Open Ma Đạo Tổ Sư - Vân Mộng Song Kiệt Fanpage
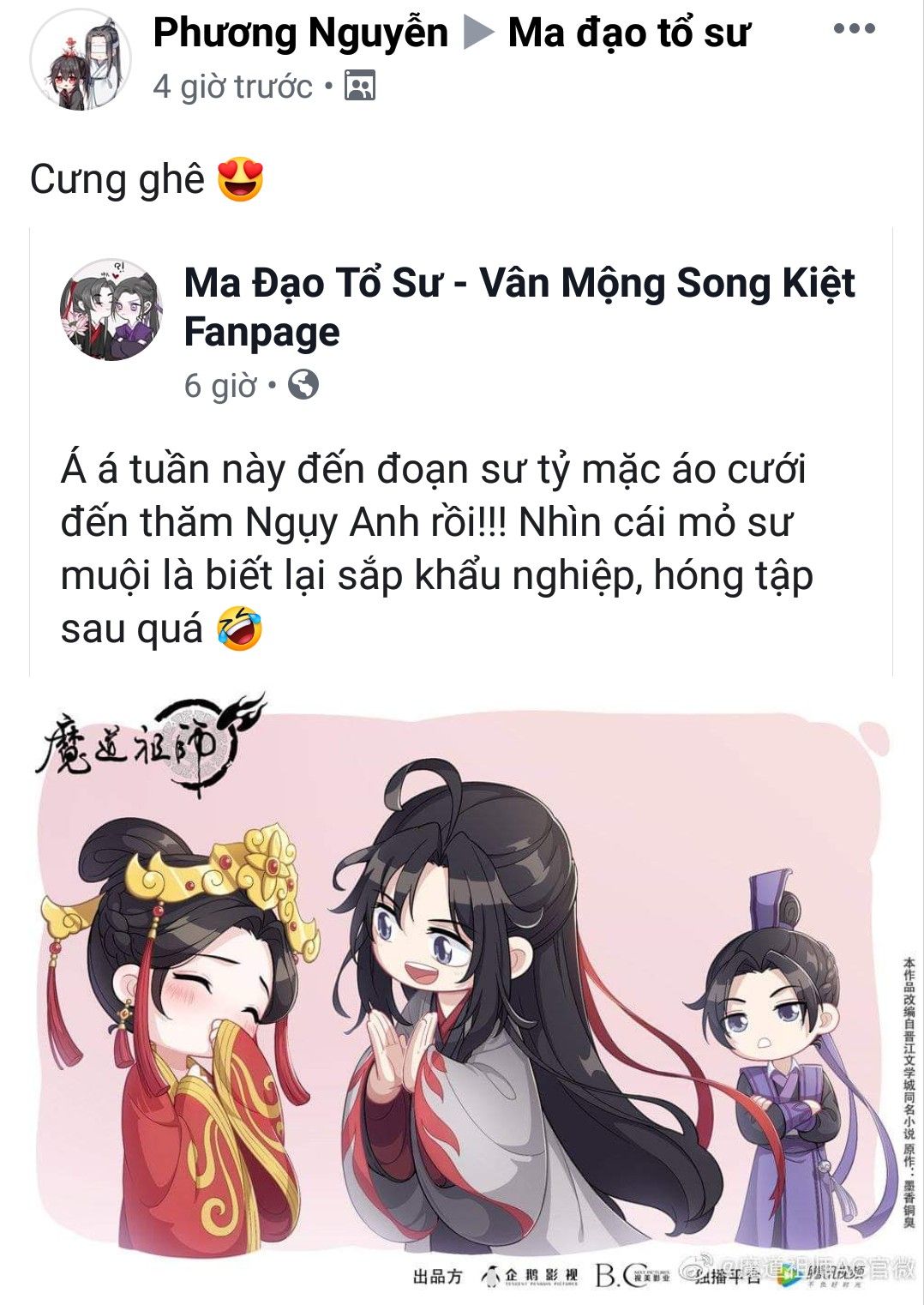This screenshot has width=924, height=1305. pyautogui.click(x=519, y=307)
